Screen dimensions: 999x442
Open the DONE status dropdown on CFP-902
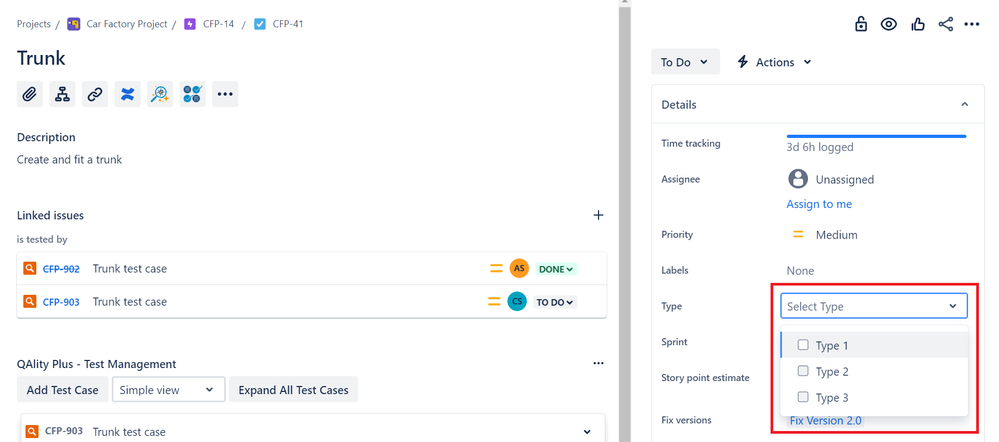coord(556,269)
